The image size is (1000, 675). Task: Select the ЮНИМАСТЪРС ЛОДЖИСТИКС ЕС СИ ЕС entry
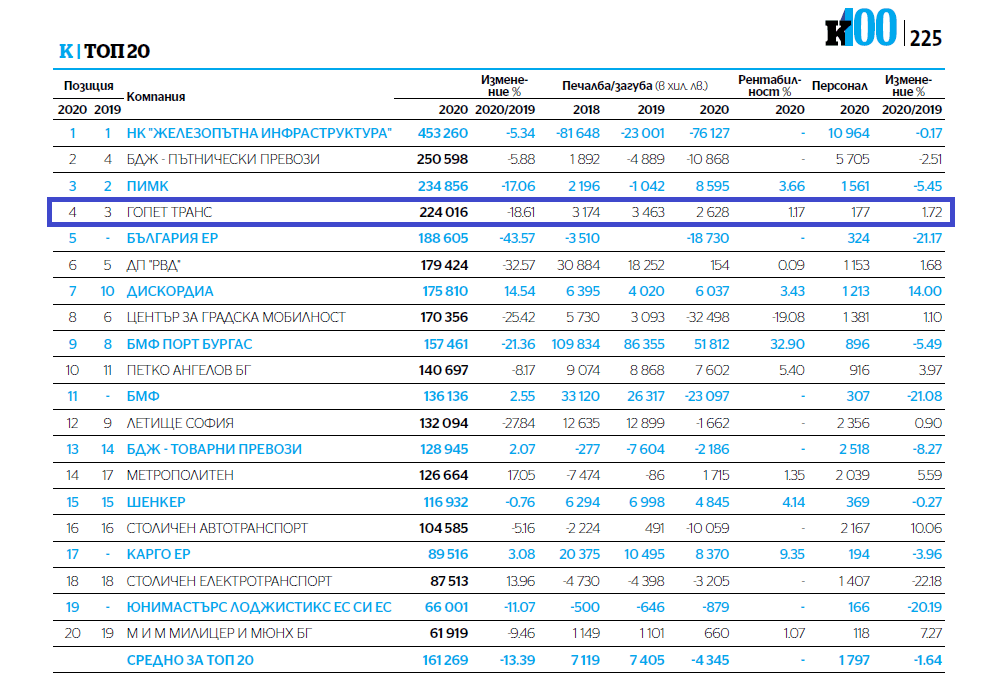coord(258,607)
